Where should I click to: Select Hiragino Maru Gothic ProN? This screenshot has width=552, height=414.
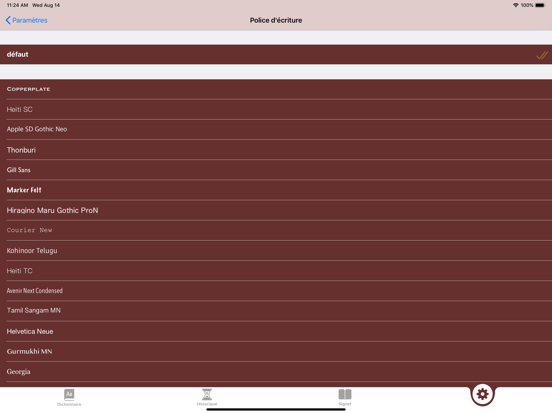tap(276, 211)
